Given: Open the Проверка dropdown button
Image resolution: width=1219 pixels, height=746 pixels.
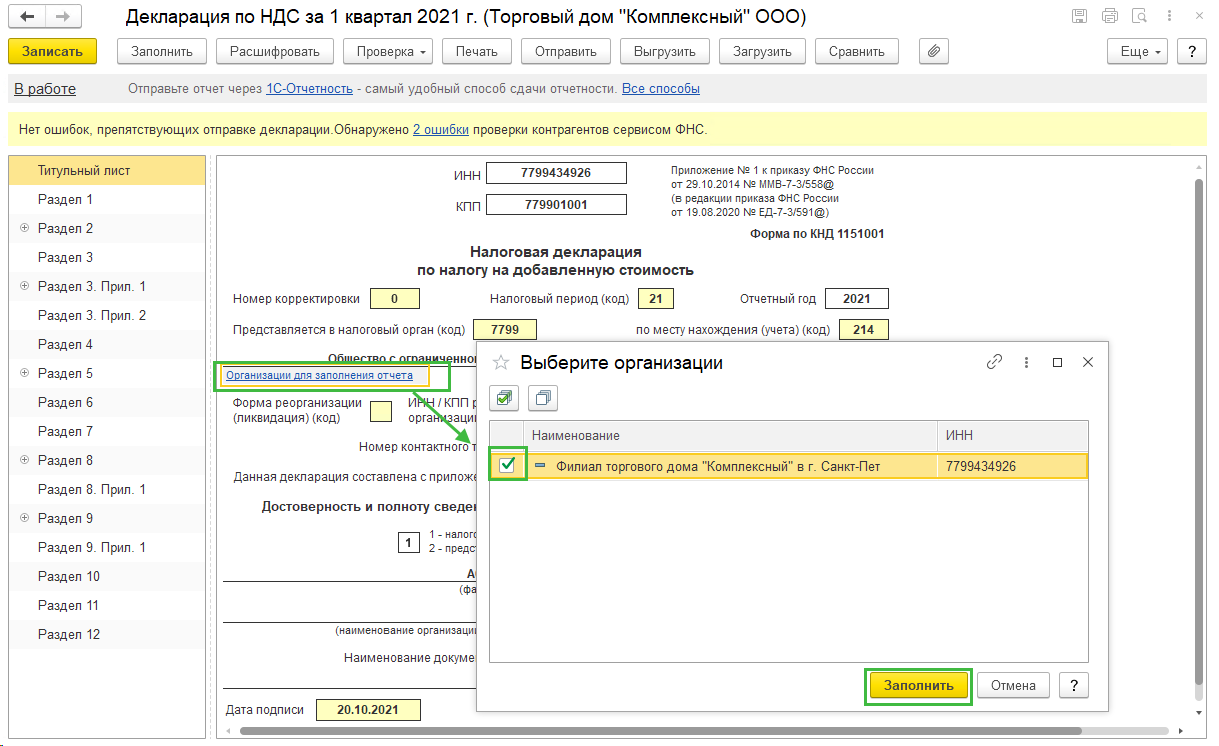Looking at the screenshot, I should click(388, 51).
